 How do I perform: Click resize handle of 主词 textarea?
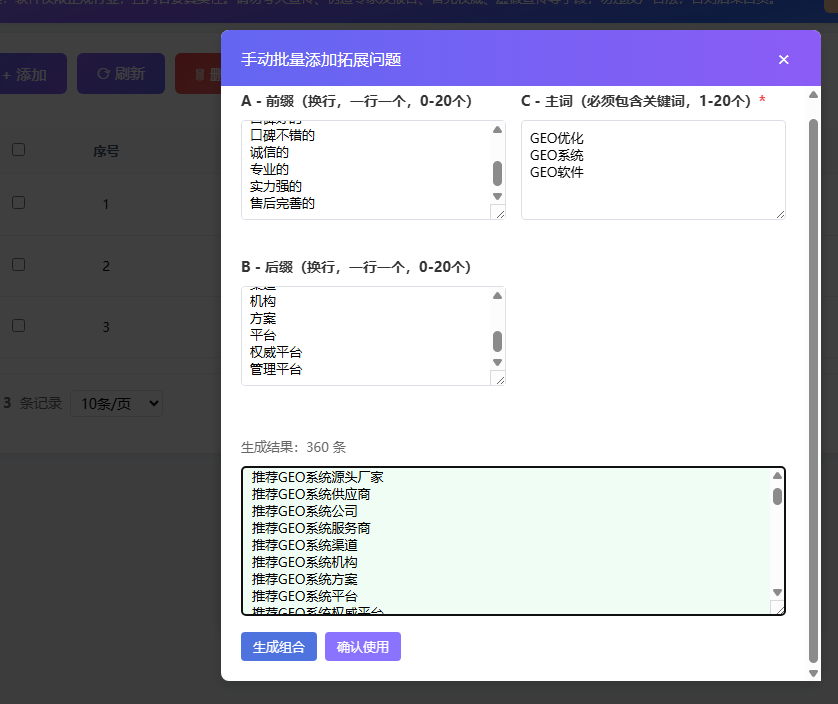pyautogui.click(x=780, y=214)
